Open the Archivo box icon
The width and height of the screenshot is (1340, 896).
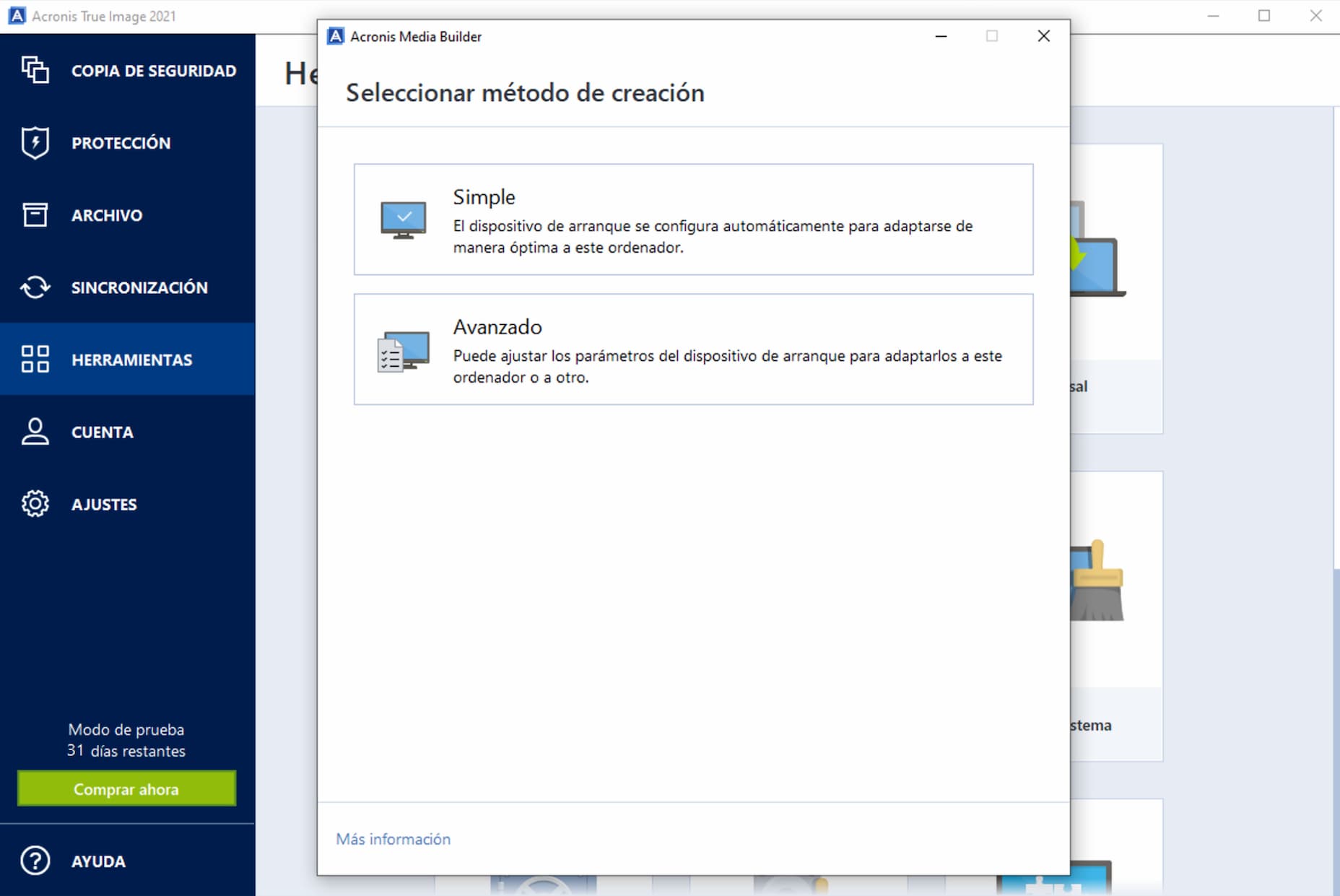[35, 214]
